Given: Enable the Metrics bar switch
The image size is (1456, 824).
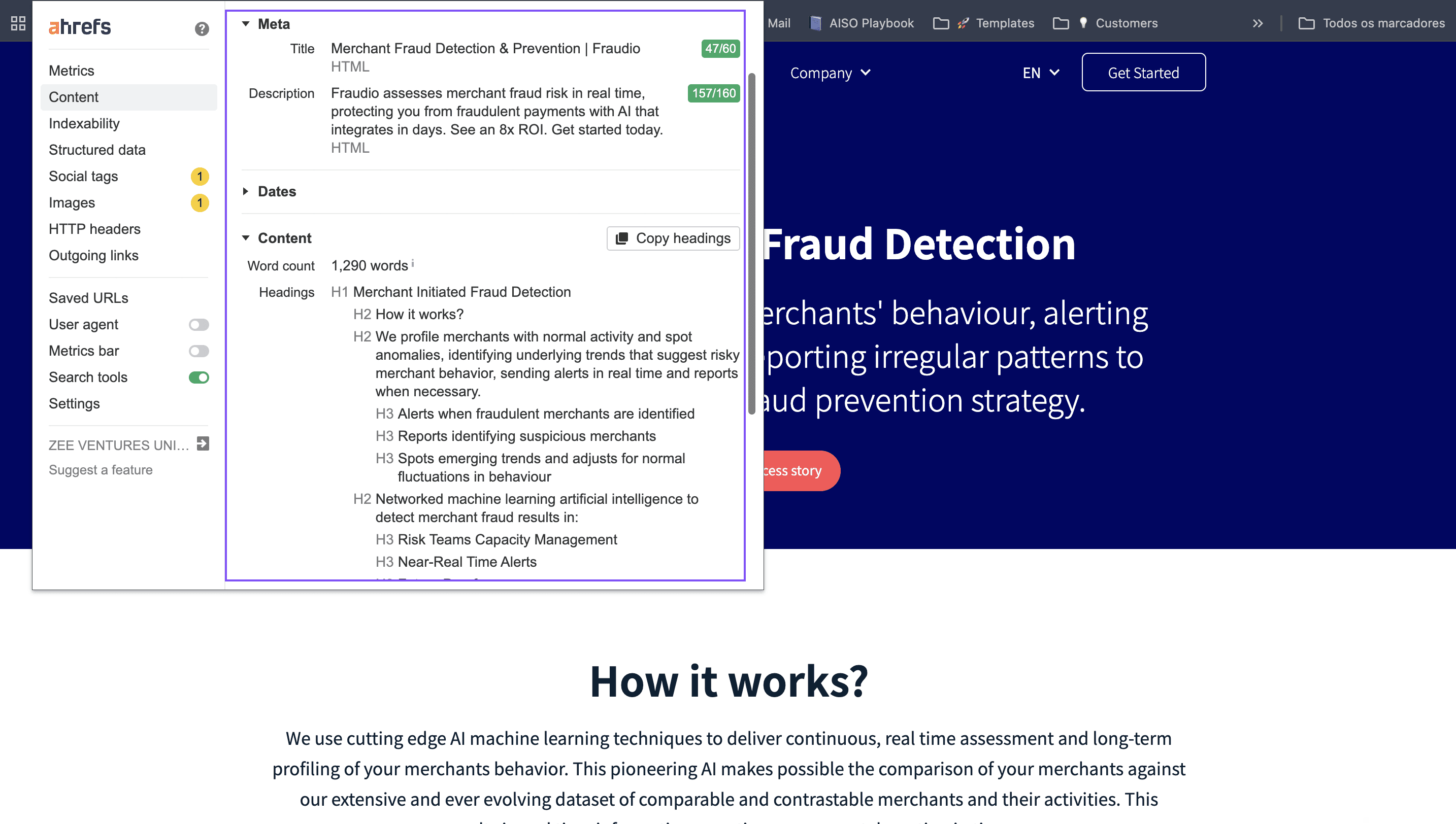Looking at the screenshot, I should click(x=198, y=352).
